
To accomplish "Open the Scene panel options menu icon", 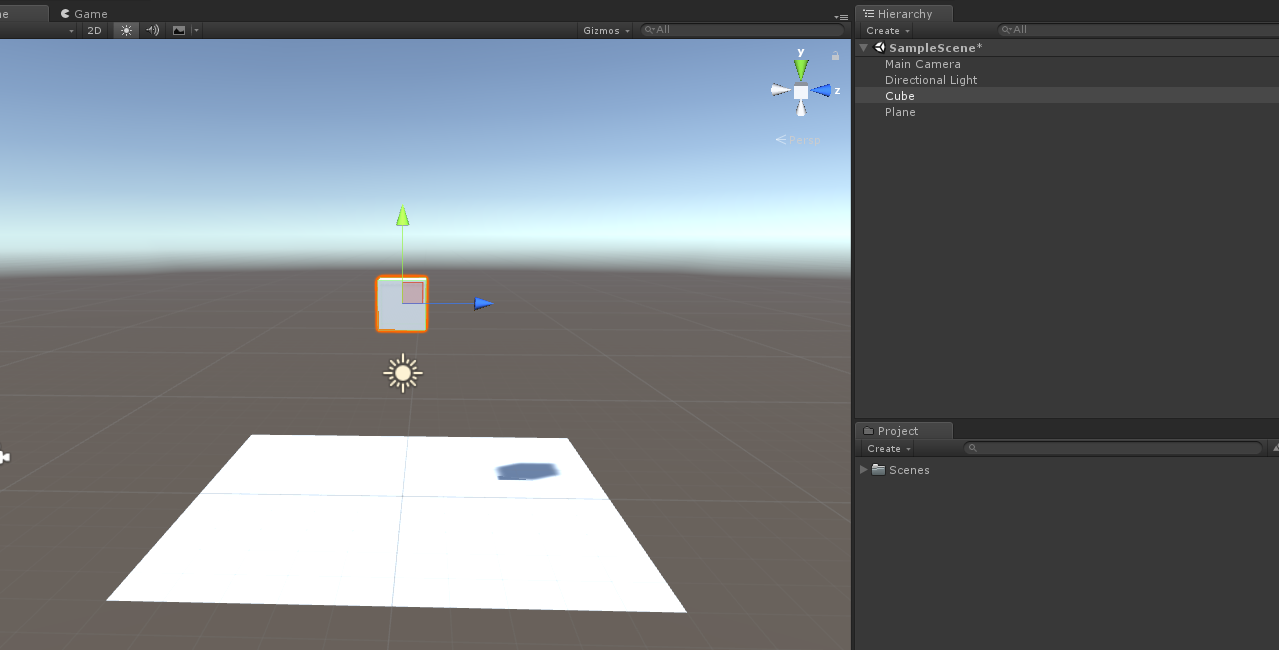I will point(841,17).
